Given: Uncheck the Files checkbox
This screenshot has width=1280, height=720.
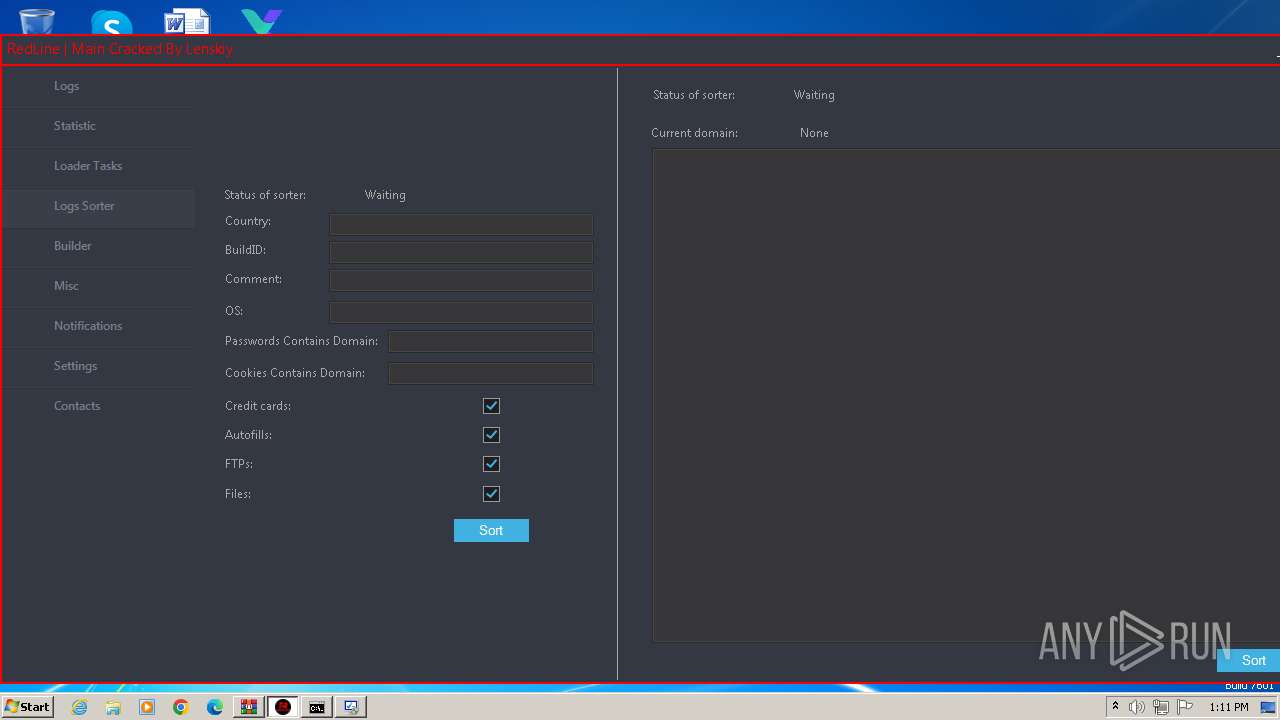Looking at the screenshot, I should [491, 494].
